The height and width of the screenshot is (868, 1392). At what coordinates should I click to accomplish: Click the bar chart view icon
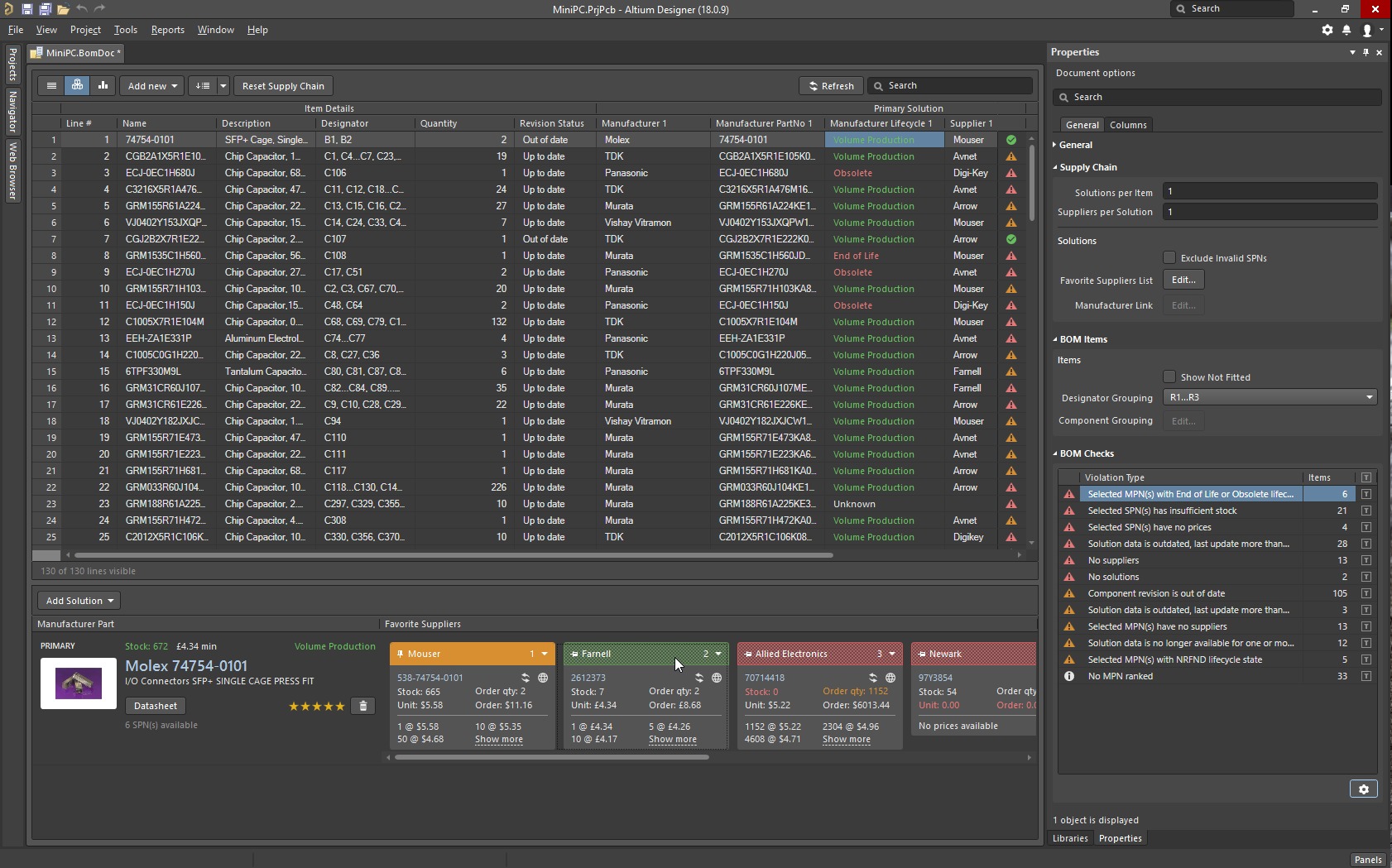pyautogui.click(x=103, y=86)
